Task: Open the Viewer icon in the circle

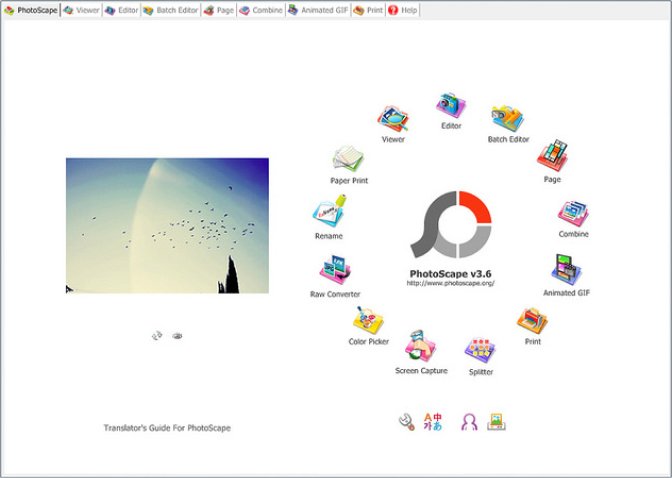Action: [x=393, y=119]
